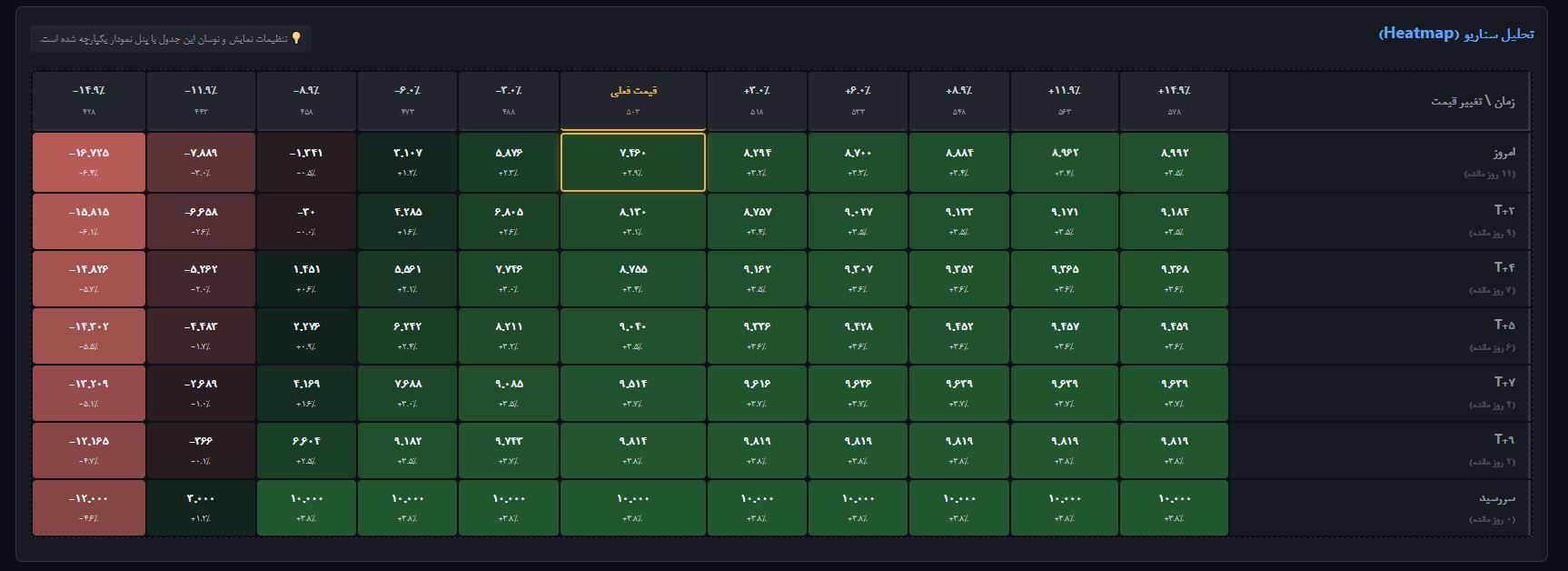This screenshot has width=1568, height=571.
Task: Select the cell −۳۰ in T+2 row
Action: 306,221
